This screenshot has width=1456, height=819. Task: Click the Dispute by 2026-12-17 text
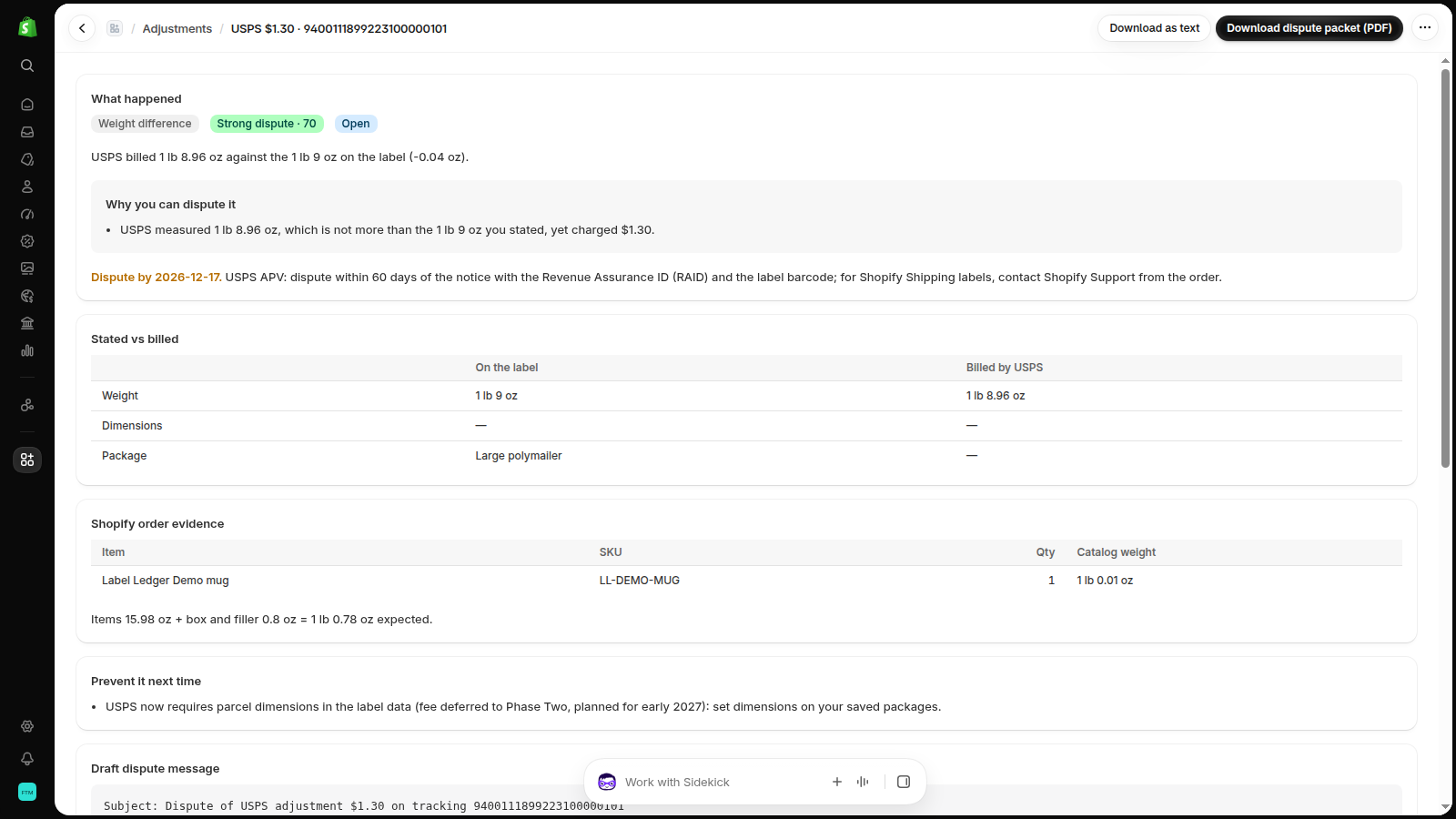156,278
